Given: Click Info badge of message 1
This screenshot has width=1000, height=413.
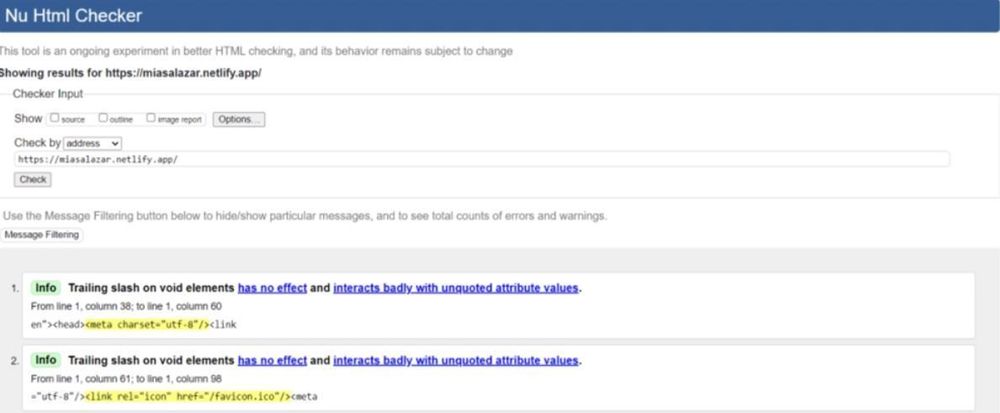Looking at the screenshot, I should click(46, 288).
